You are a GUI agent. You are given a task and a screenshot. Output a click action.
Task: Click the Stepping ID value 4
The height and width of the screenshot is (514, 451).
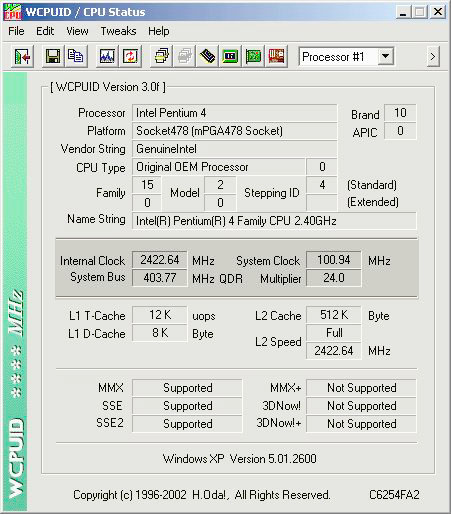322,185
